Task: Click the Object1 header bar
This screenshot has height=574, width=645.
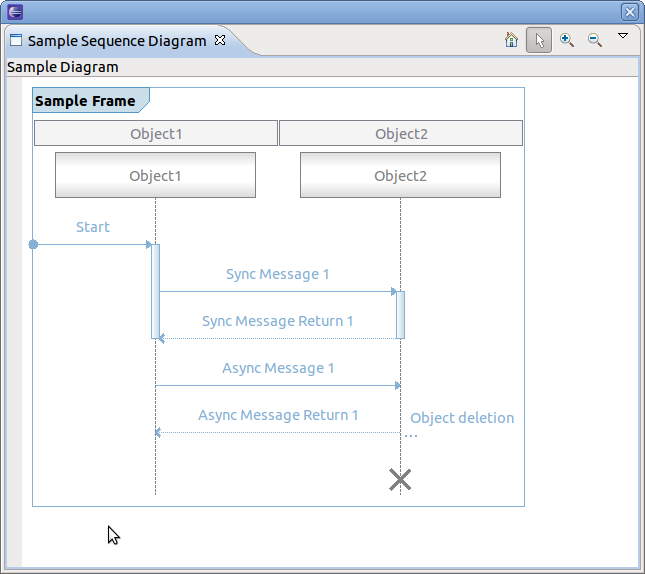Action: (156, 134)
